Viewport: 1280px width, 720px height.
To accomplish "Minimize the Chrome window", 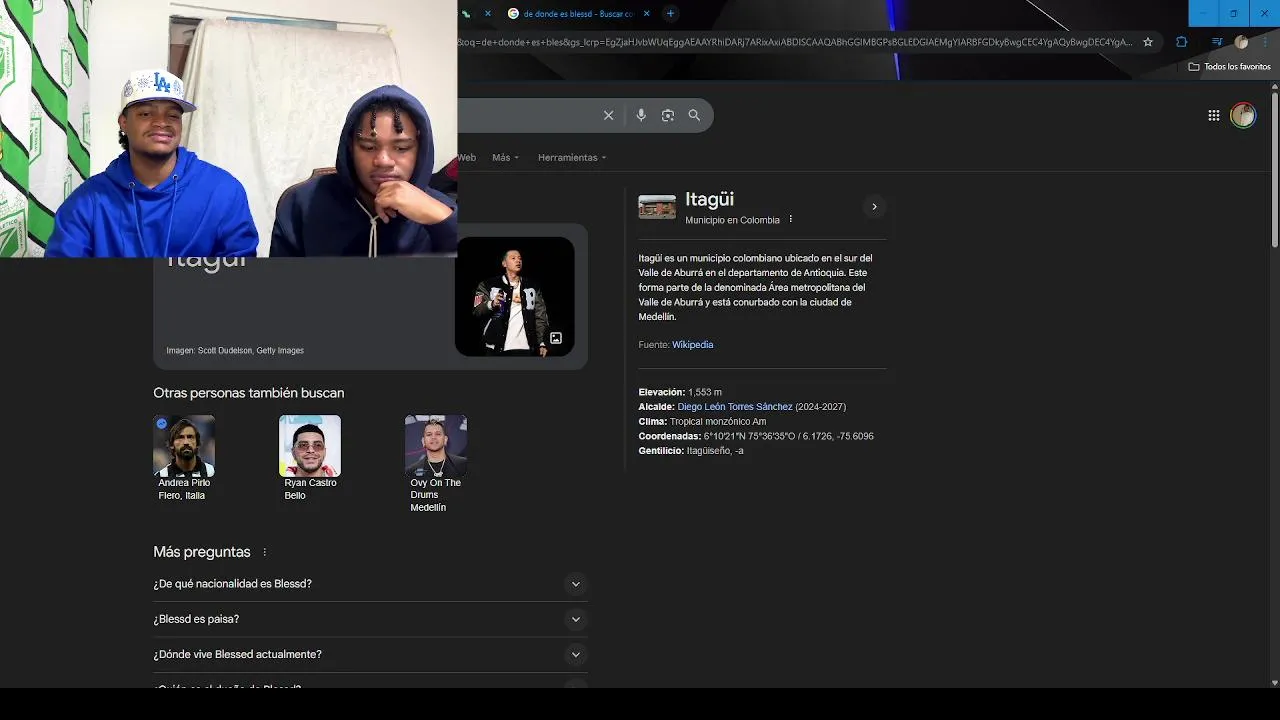I will [x=1203, y=13].
